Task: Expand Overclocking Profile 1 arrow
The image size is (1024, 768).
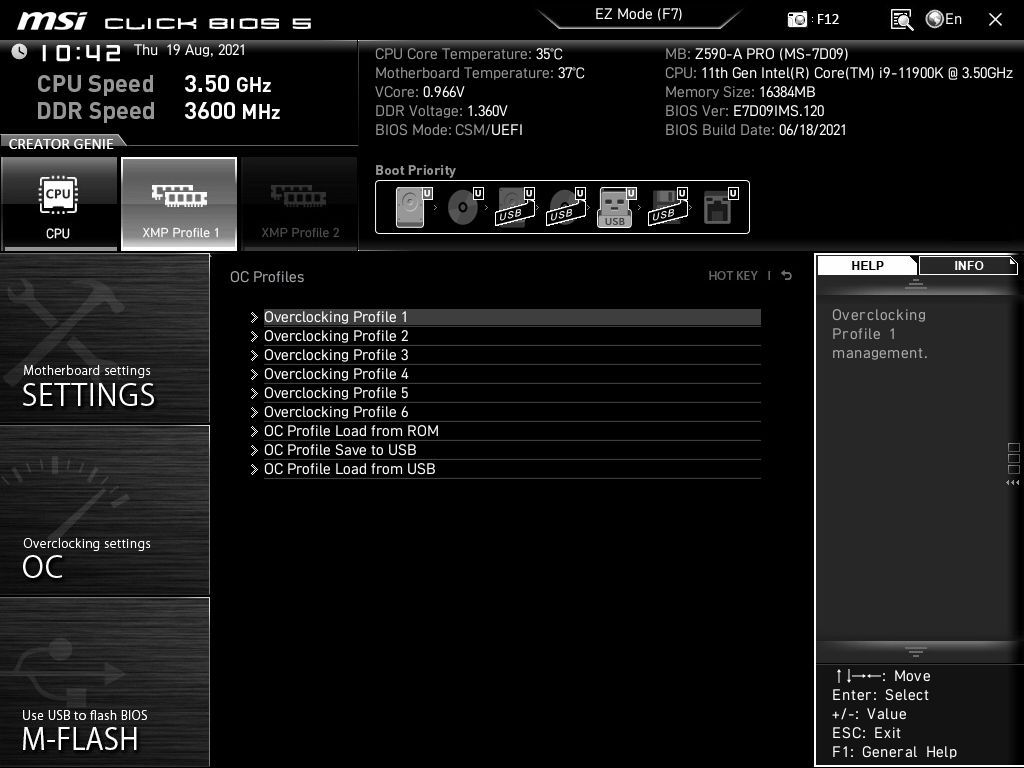Action: [x=254, y=317]
